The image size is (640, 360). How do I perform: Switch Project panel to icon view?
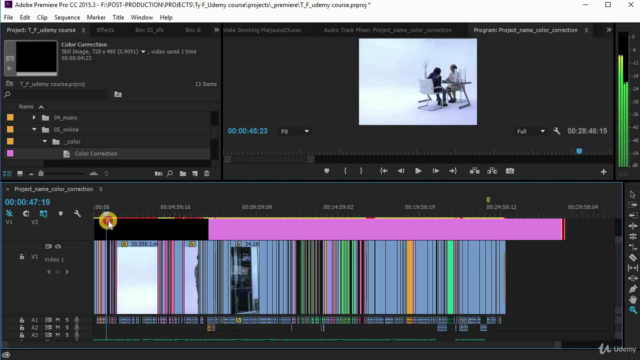click(20, 173)
